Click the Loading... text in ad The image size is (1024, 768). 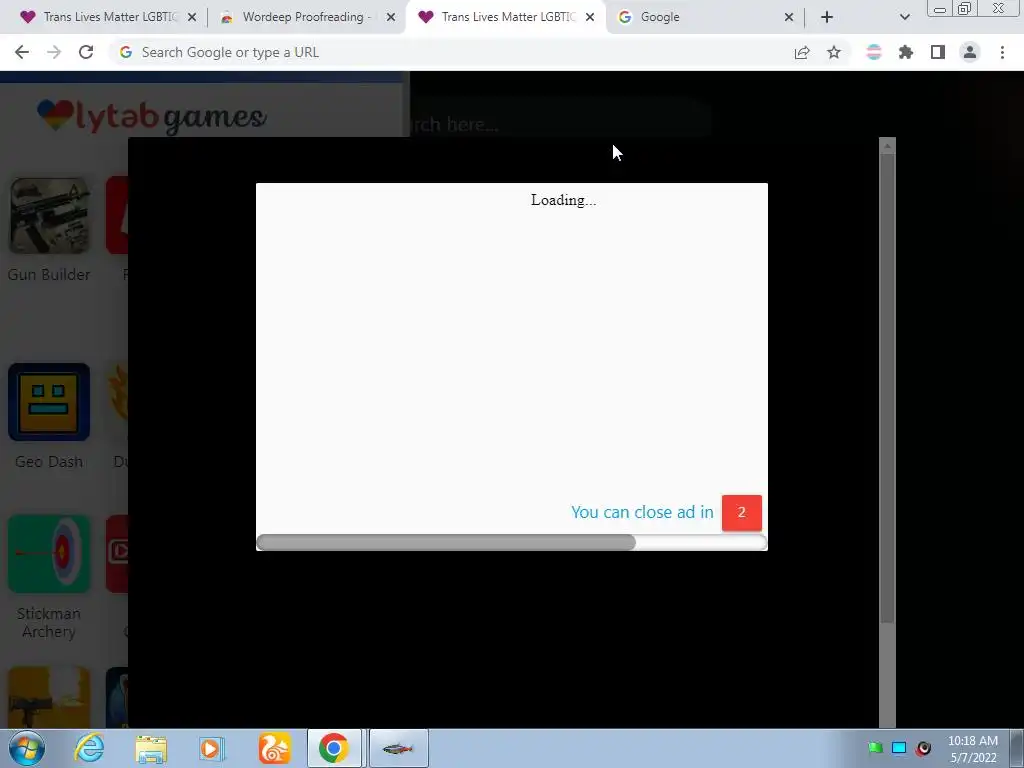pos(563,200)
